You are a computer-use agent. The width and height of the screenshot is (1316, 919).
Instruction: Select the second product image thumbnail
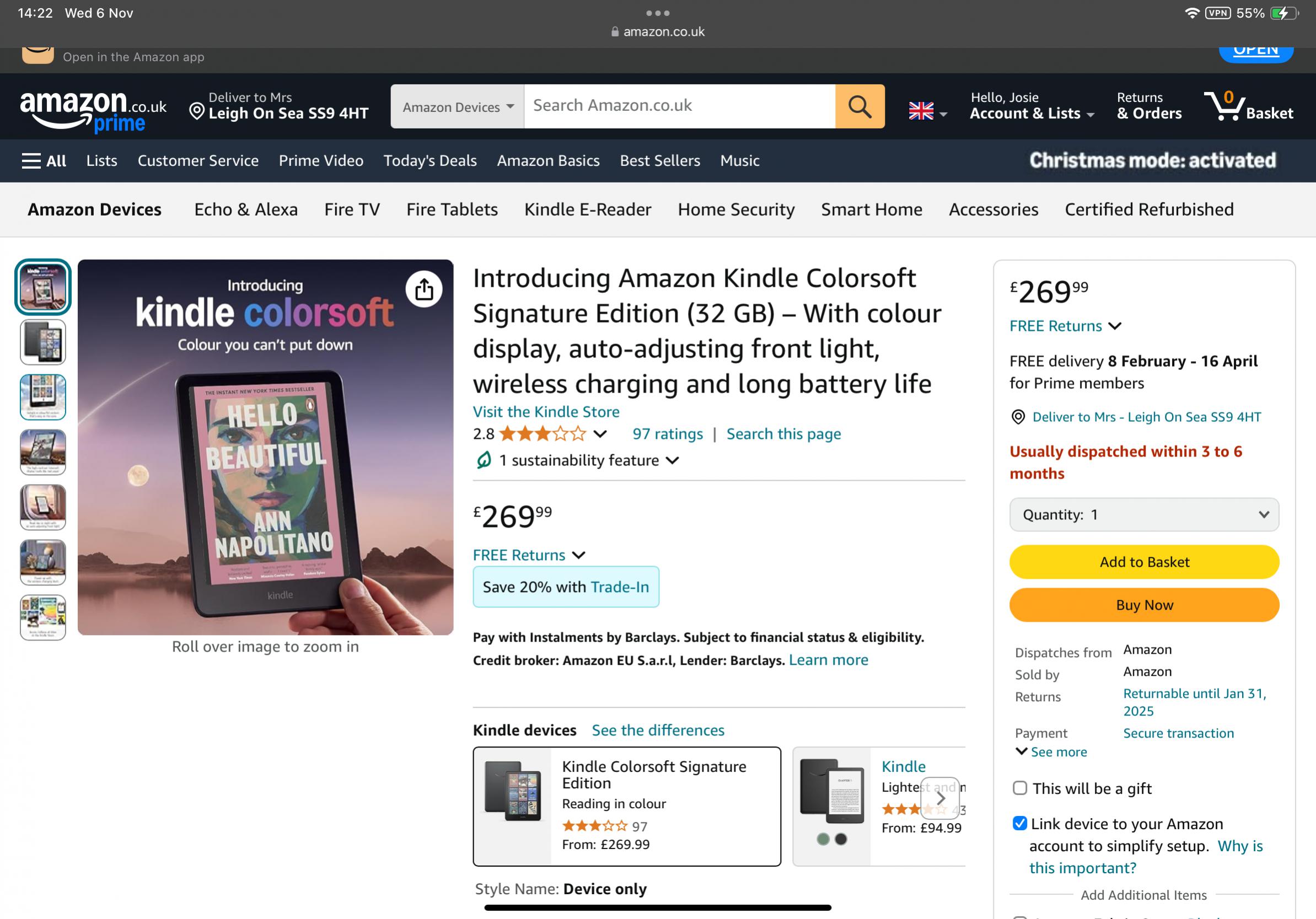pos(43,342)
